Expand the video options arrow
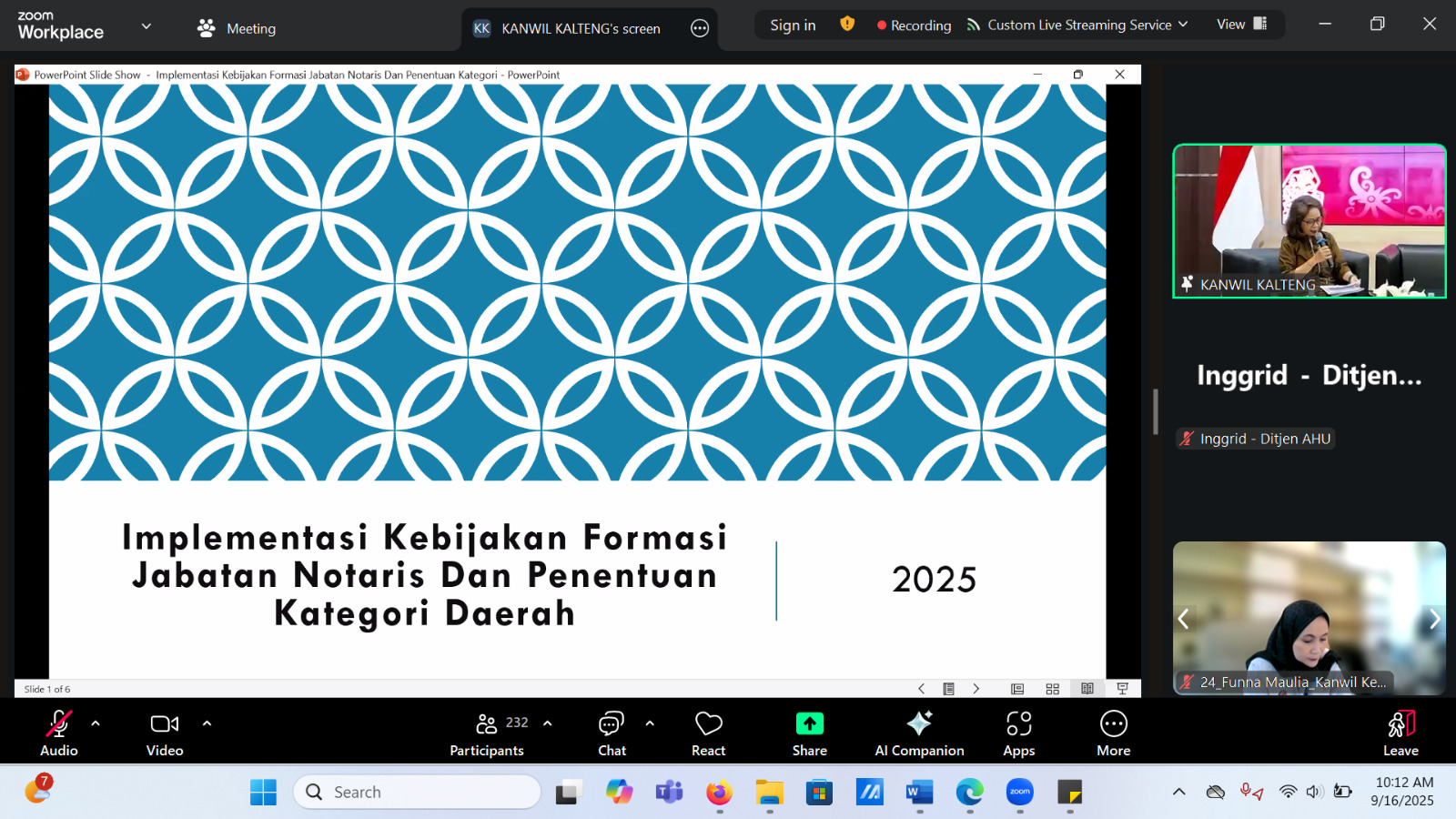The height and width of the screenshot is (819, 1456). point(207,723)
